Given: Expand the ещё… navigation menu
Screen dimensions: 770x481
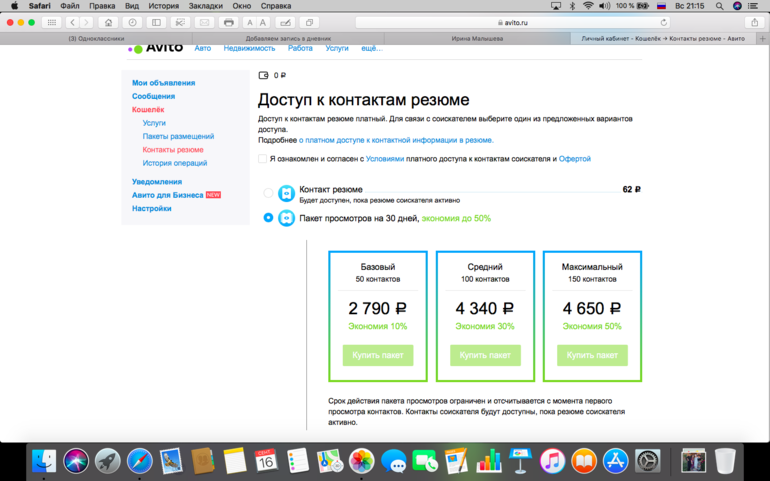Looking at the screenshot, I should (371, 48).
